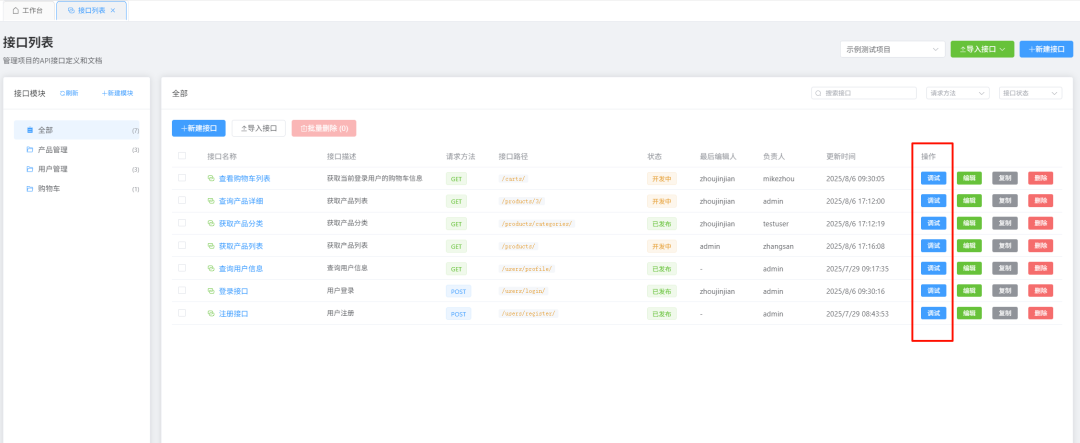Screen dimensions: 1080x443
Task: Open the 接口状态 filter dropdown
Action: point(1030,93)
